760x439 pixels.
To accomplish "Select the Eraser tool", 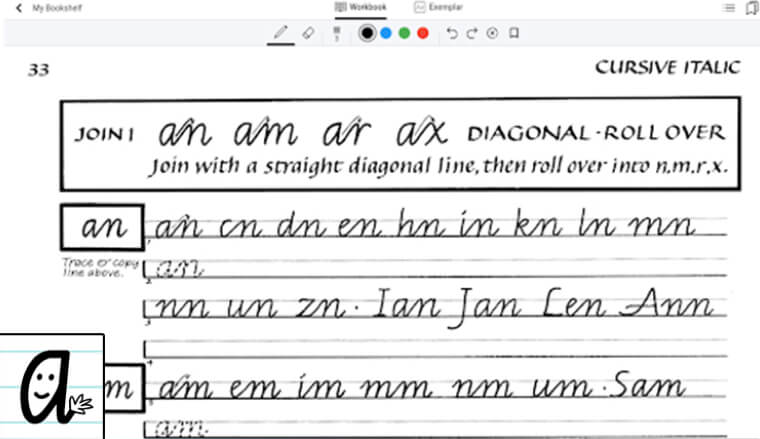I will (308, 33).
